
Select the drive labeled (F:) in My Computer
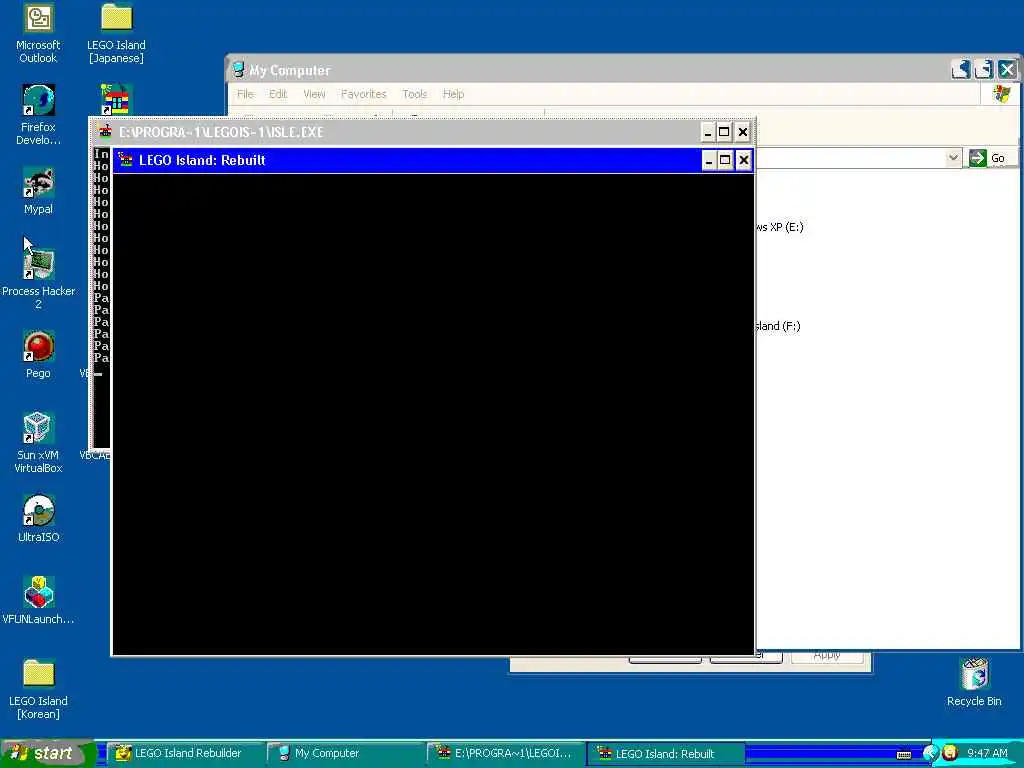(778, 326)
